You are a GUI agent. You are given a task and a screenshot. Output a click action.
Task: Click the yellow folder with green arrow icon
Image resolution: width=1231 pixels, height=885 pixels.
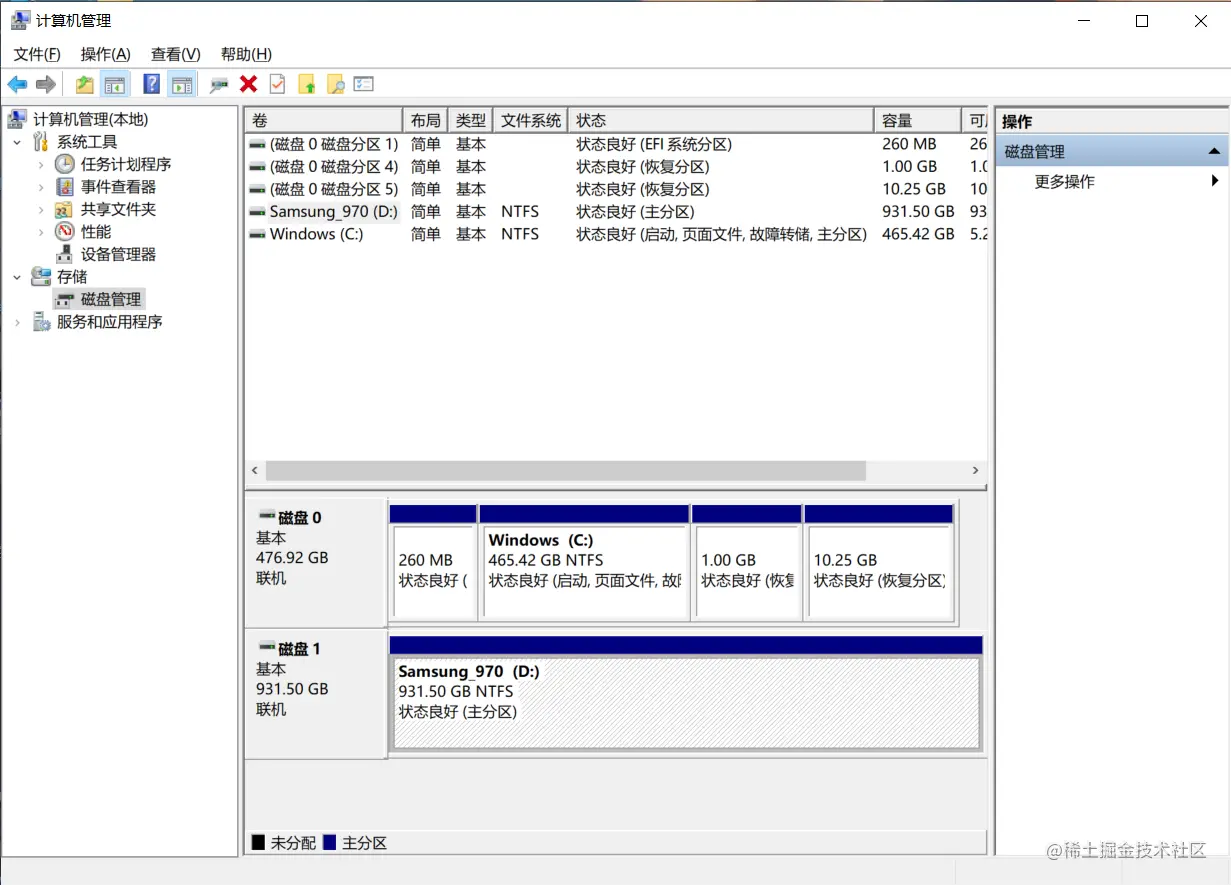[x=307, y=85]
